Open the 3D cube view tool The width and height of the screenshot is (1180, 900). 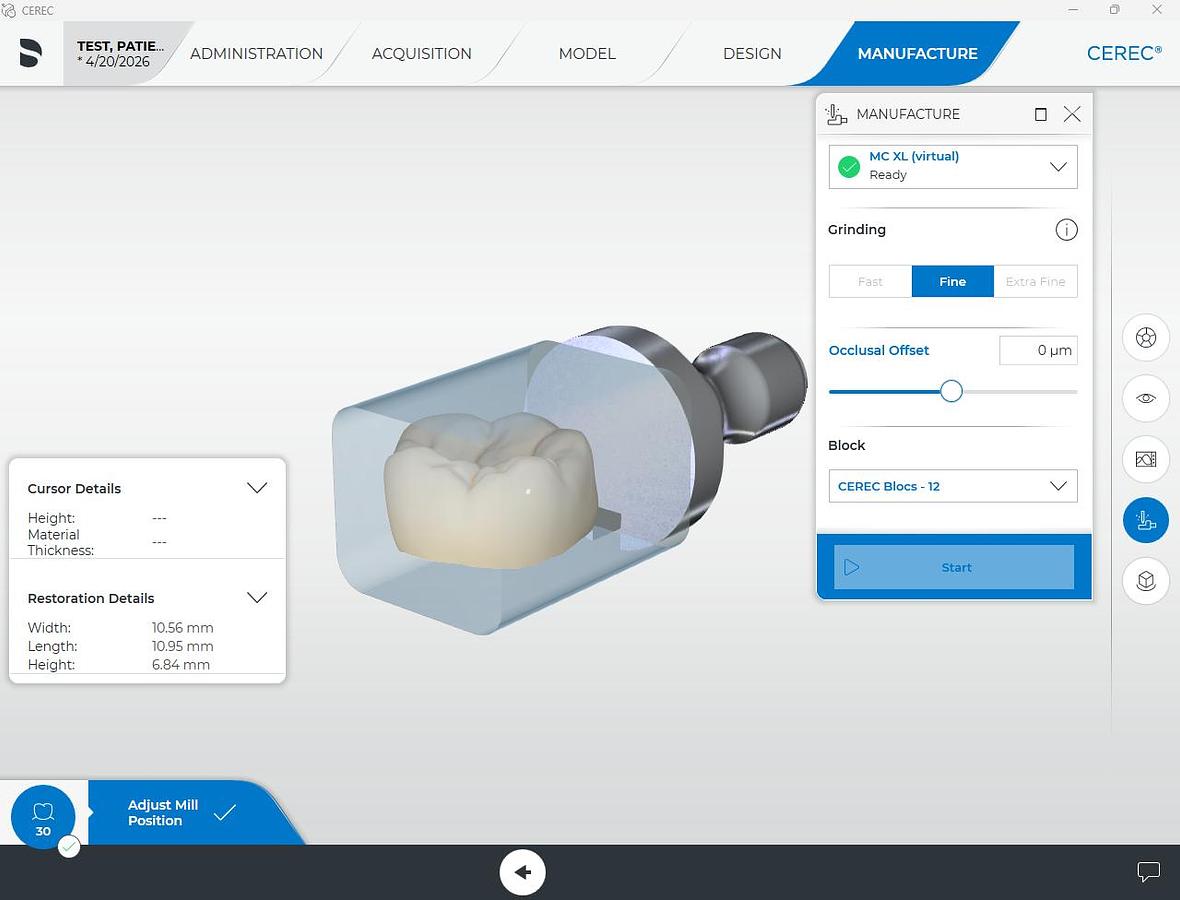click(x=1145, y=580)
